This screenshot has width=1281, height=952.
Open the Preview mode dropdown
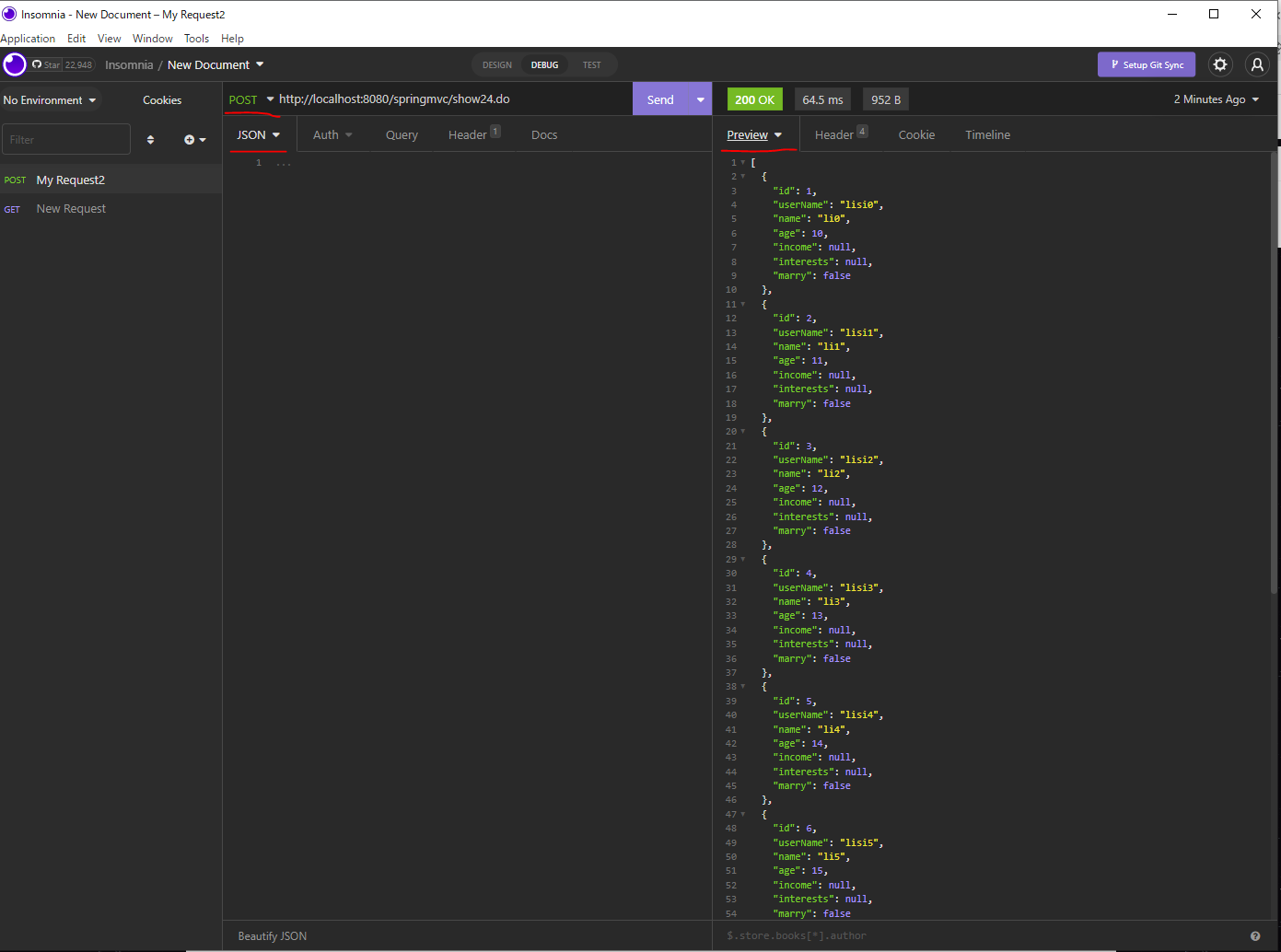pyautogui.click(x=754, y=134)
